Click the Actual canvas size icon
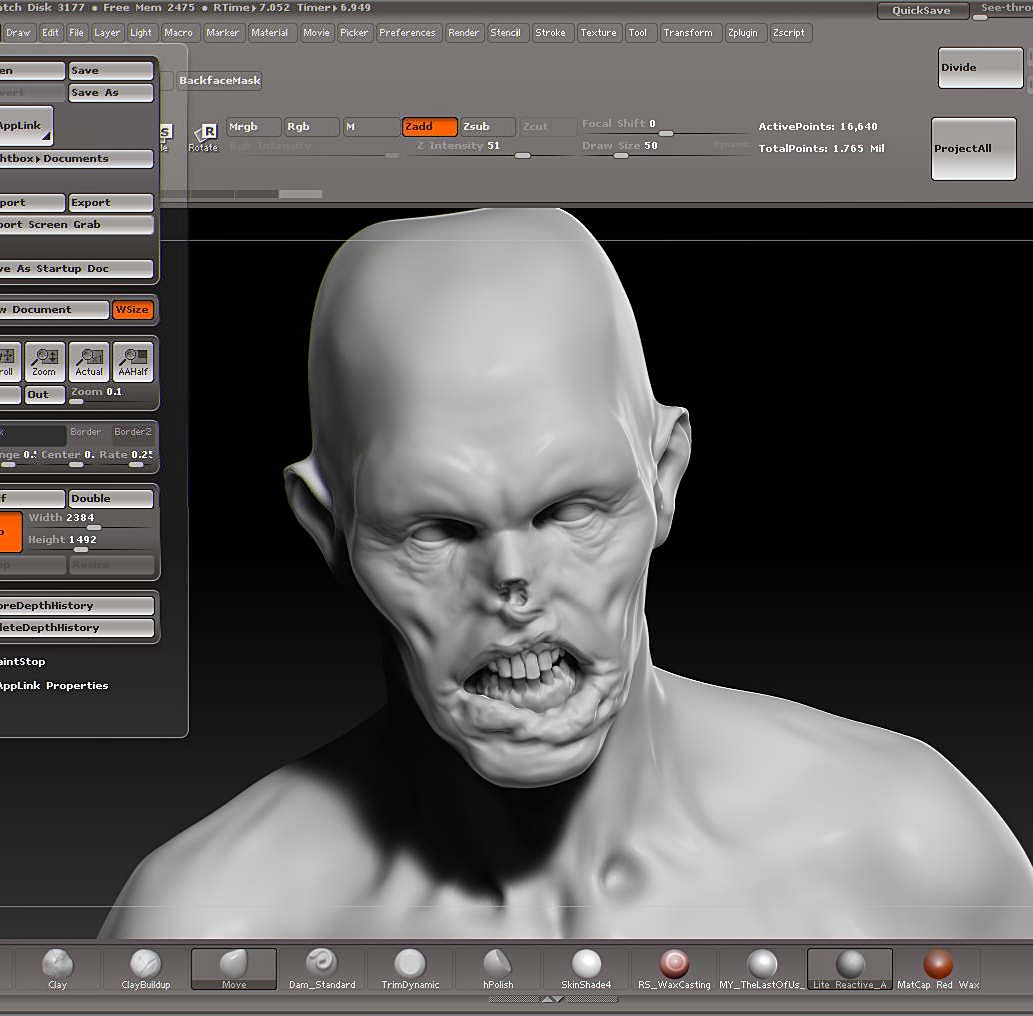 coord(88,360)
